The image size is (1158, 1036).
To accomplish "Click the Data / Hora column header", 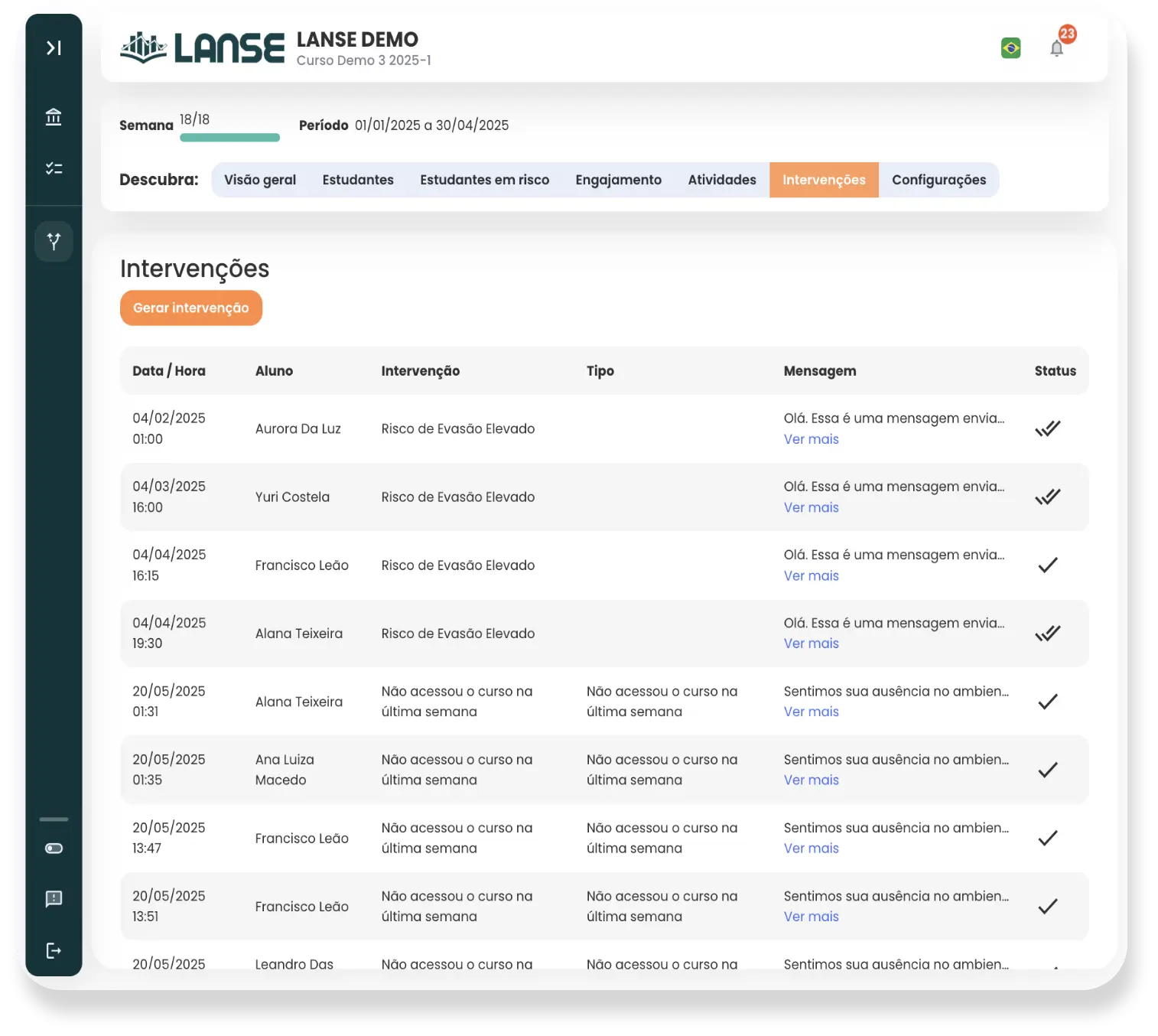I will point(169,371).
